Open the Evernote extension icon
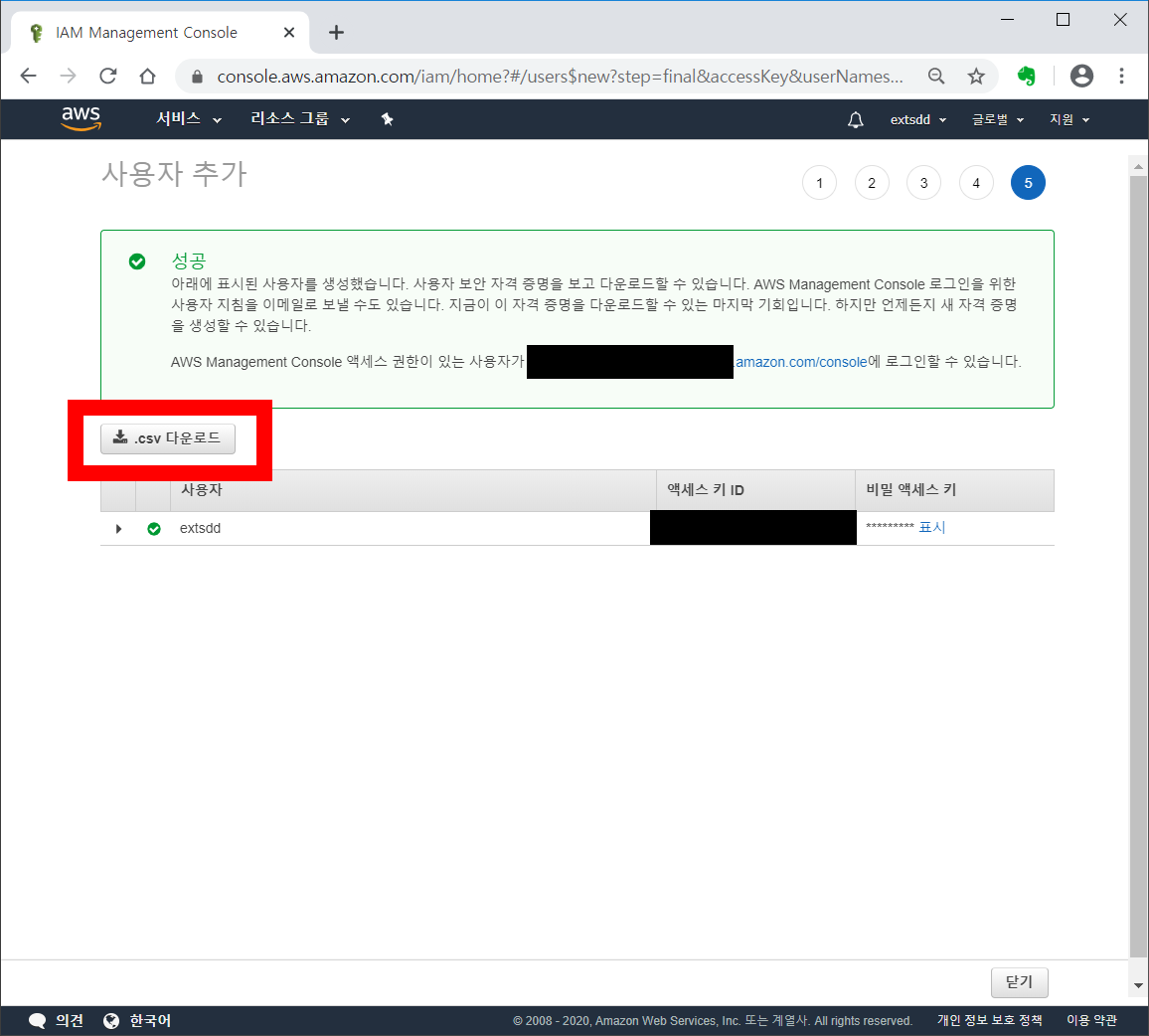This screenshot has height=1036, width=1149. click(x=1027, y=76)
